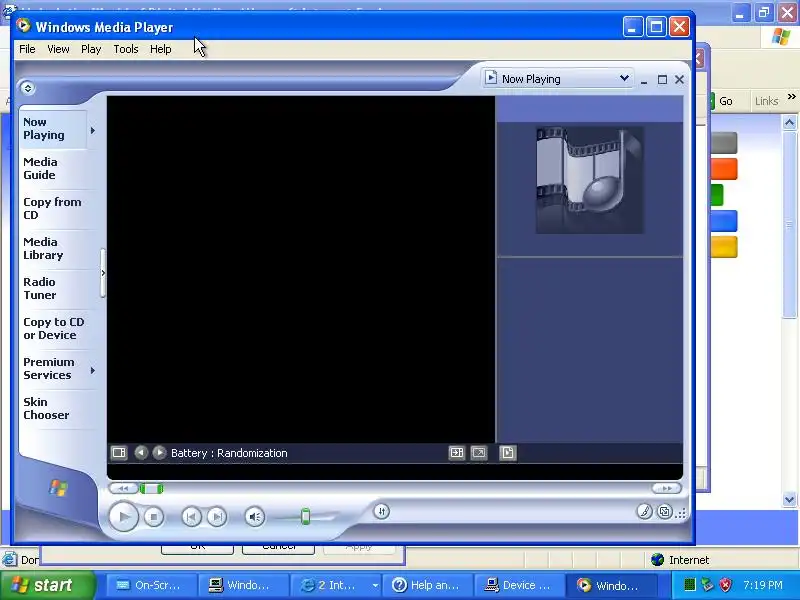
Task: Open the Help menu
Action: click(160, 49)
